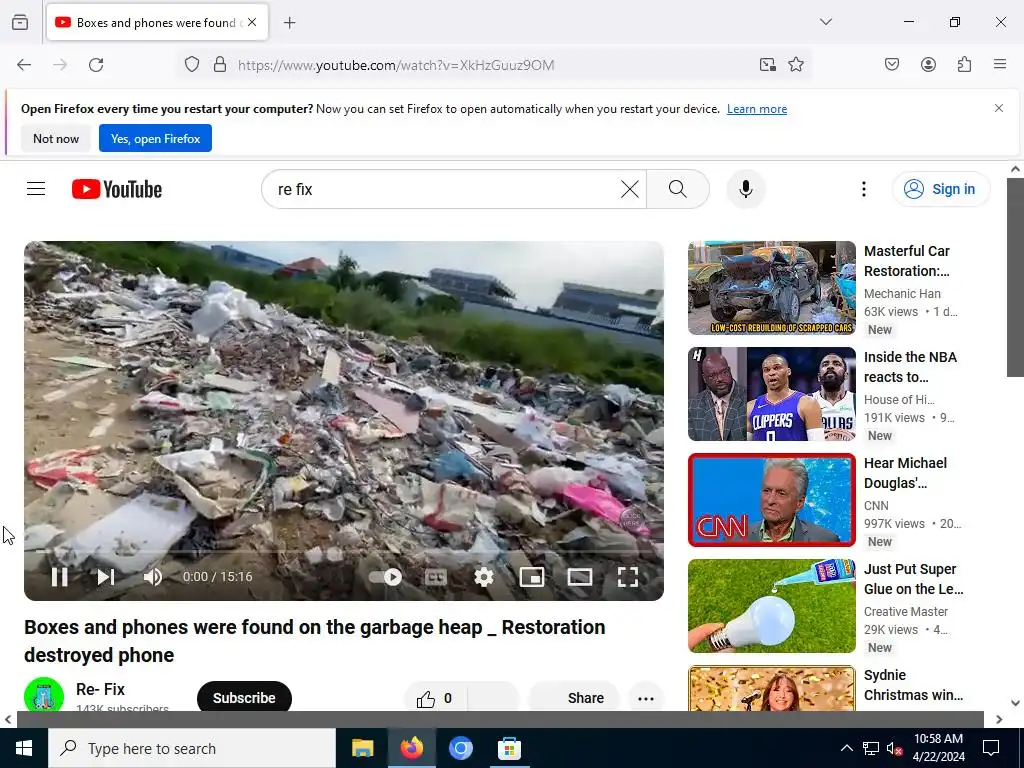Open Microsoft Store from taskbar
This screenshot has height=768, width=1024.
click(x=509, y=748)
